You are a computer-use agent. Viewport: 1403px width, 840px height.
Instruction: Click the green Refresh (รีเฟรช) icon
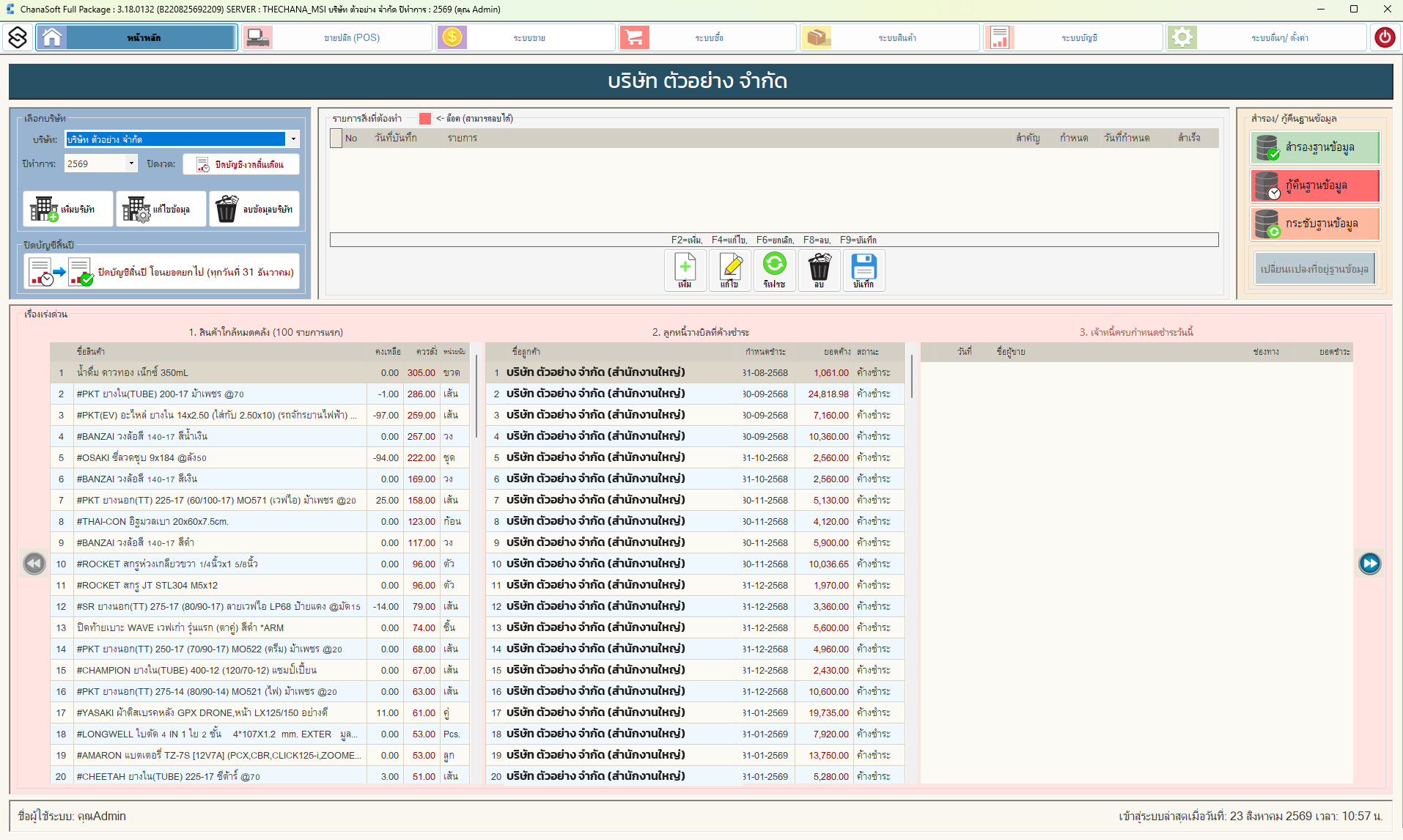(775, 270)
